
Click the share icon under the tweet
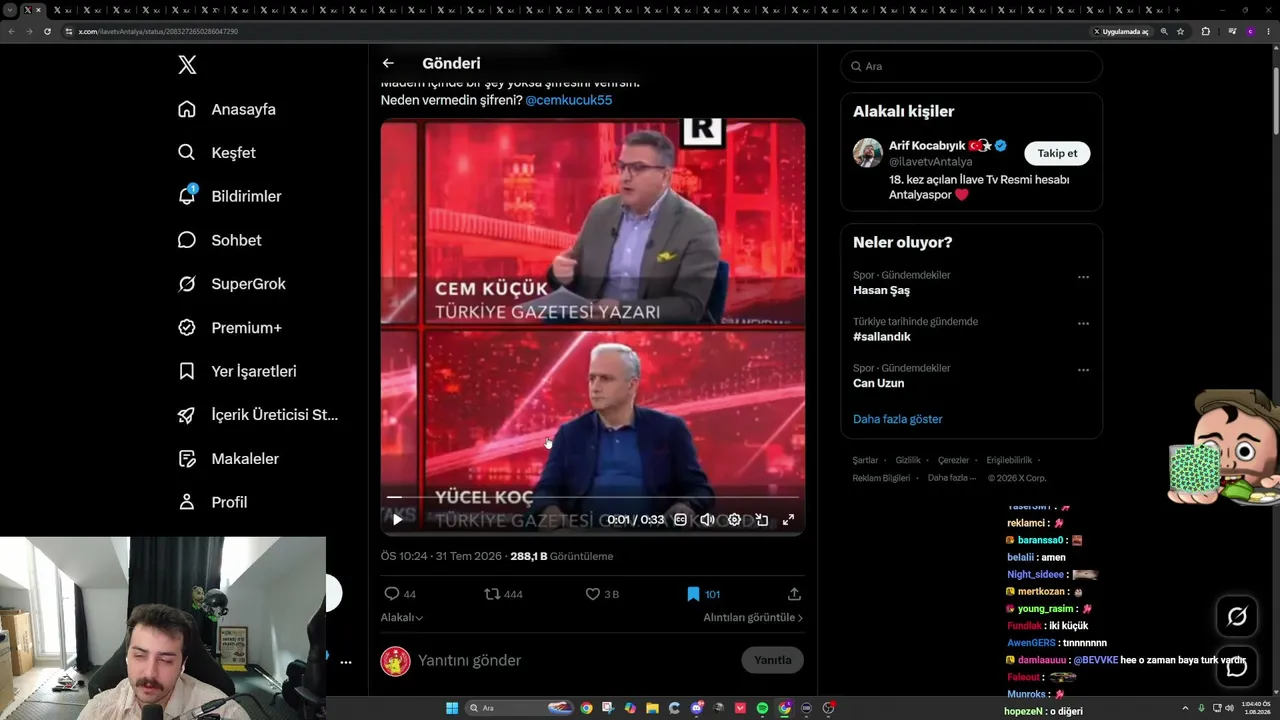pos(794,594)
